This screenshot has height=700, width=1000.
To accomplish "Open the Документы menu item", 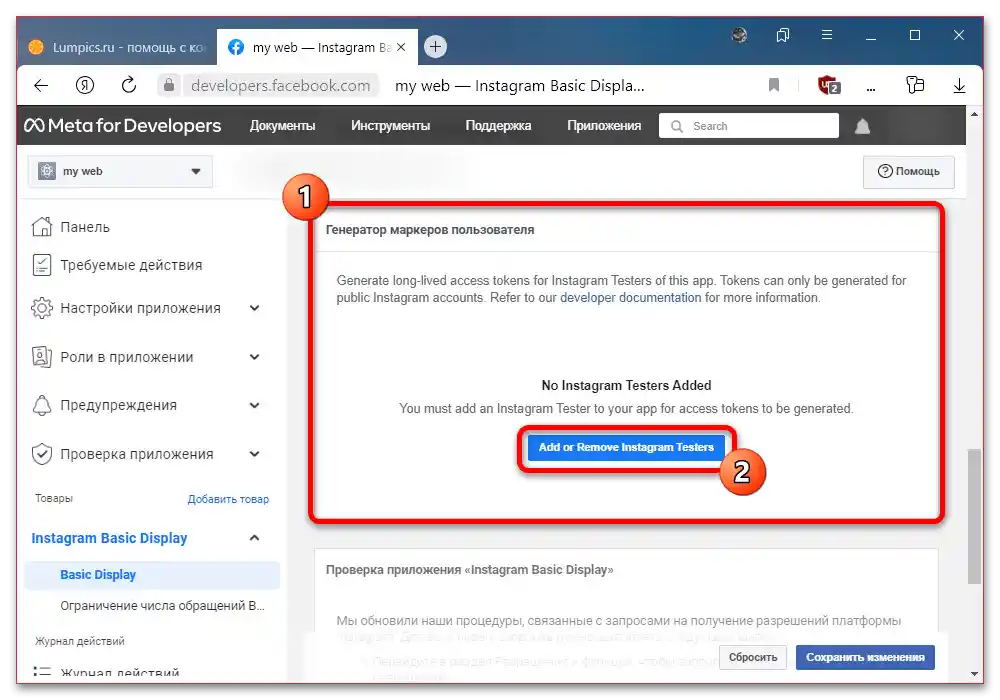I will click(x=283, y=125).
